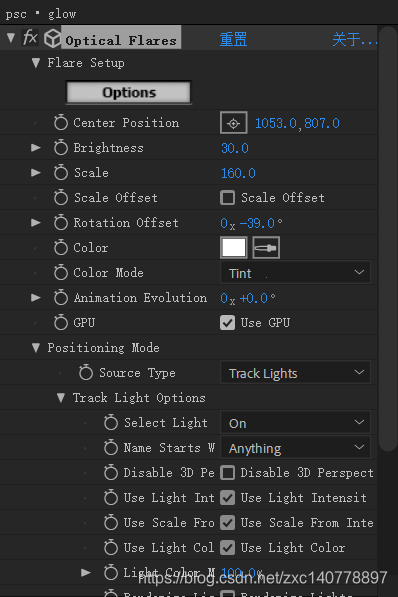This screenshot has width=398, height=597.
Task: Toggle stopwatch for Brightness
Action: 61,148
